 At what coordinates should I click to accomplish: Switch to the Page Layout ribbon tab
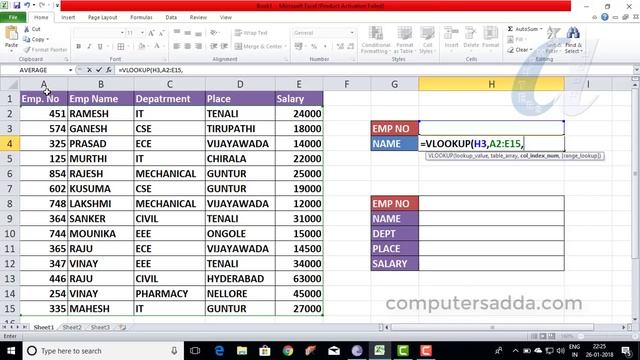[102, 17]
